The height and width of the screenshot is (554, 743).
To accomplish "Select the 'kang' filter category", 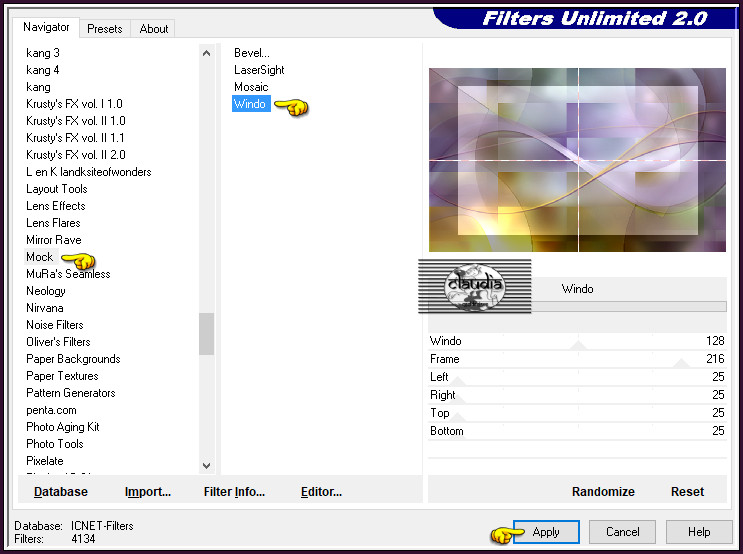I will pyautogui.click(x=38, y=87).
